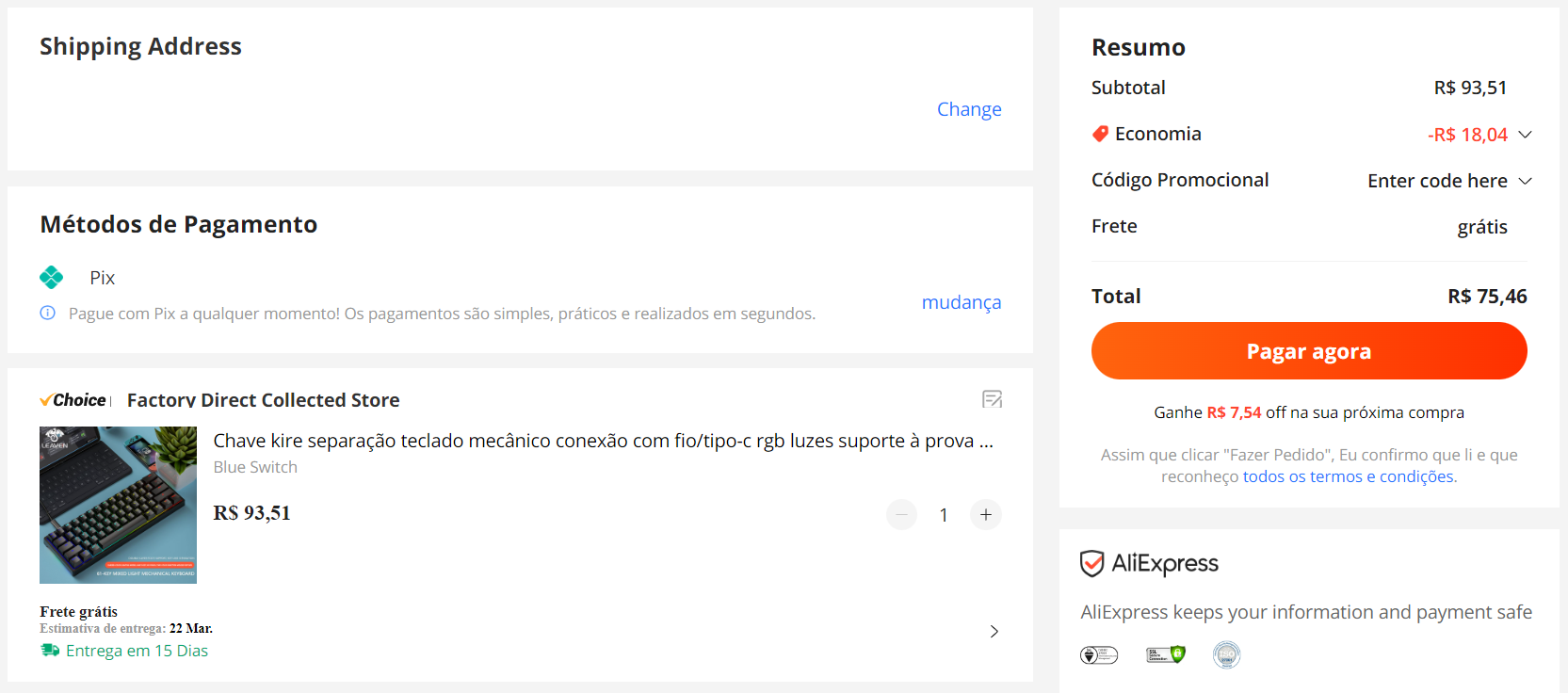
Task: Expand the Economia savings details
Action: pyautogui.click(x=1526, y=135)
